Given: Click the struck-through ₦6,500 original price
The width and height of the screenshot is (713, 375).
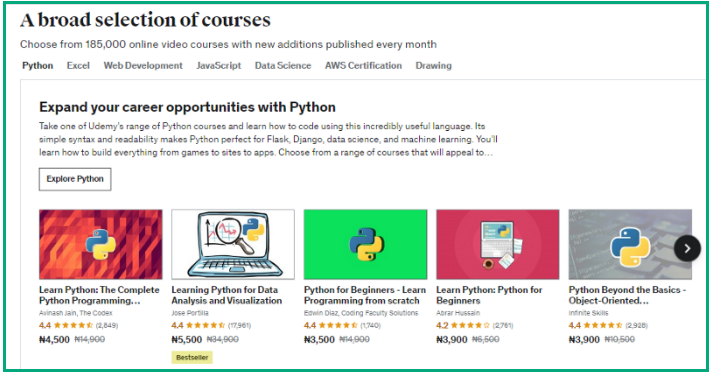Looking at the screenshot, I should [x=485, y=340].
